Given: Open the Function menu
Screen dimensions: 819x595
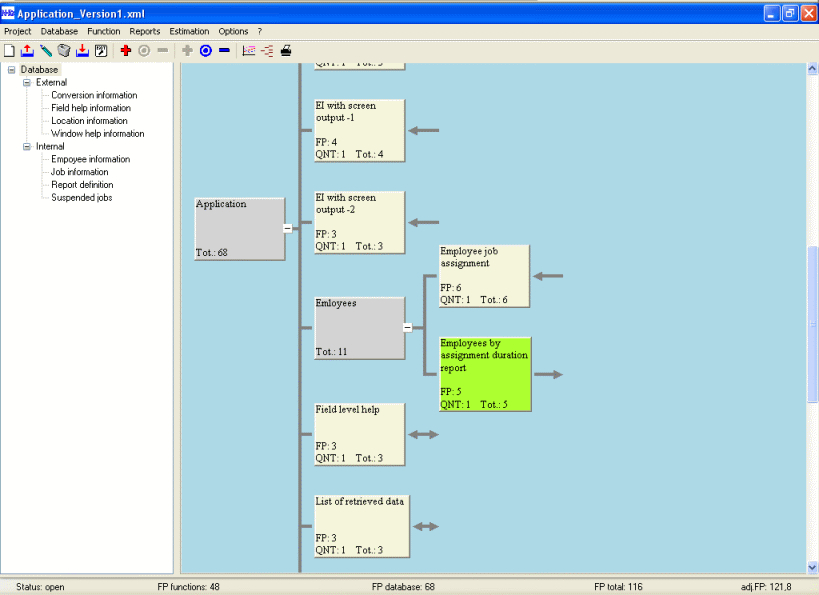Looking at the screenshot, I should (x=103, y=31).
